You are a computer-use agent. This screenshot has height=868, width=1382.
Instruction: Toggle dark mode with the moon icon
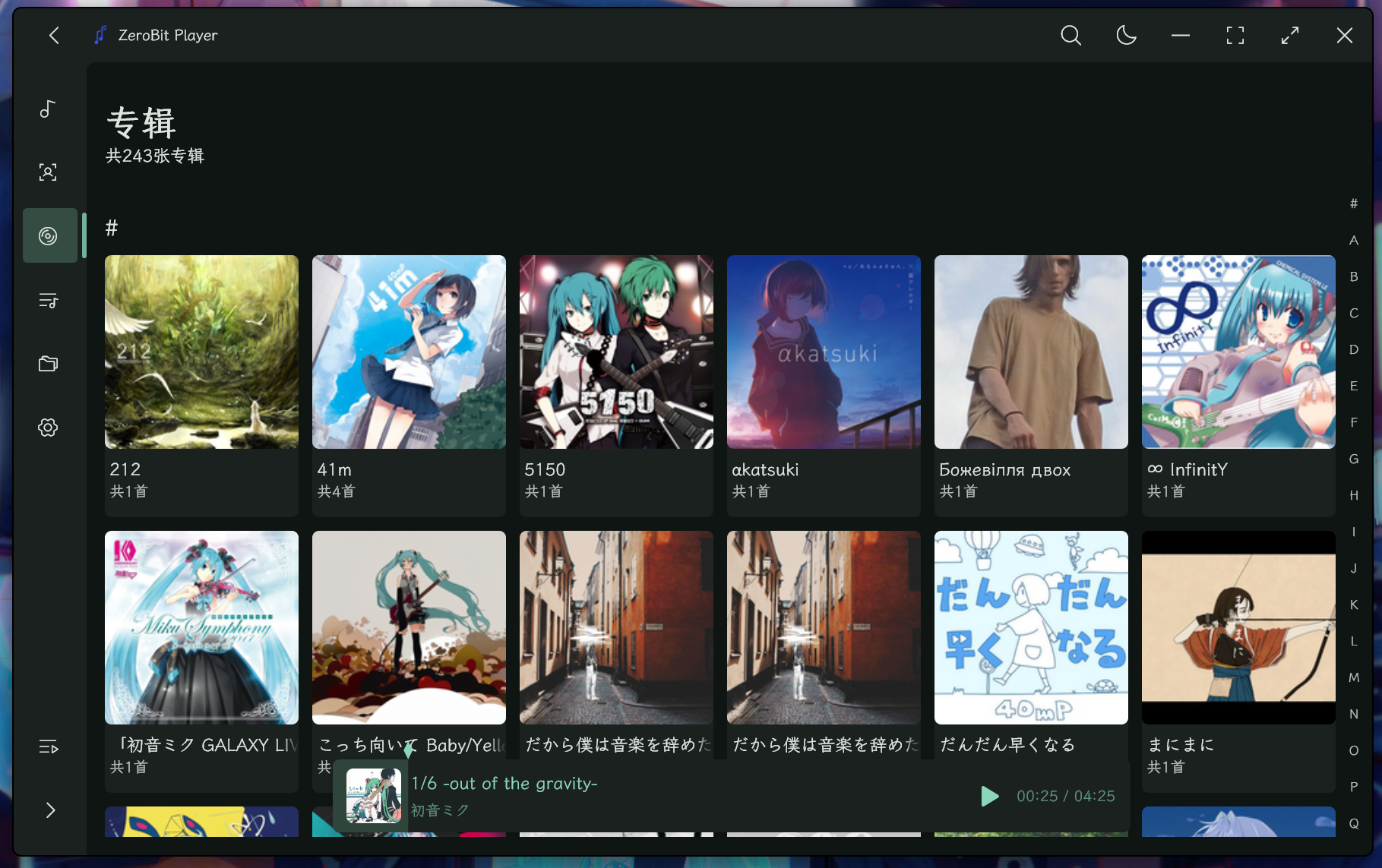(x=1126, y=36)
